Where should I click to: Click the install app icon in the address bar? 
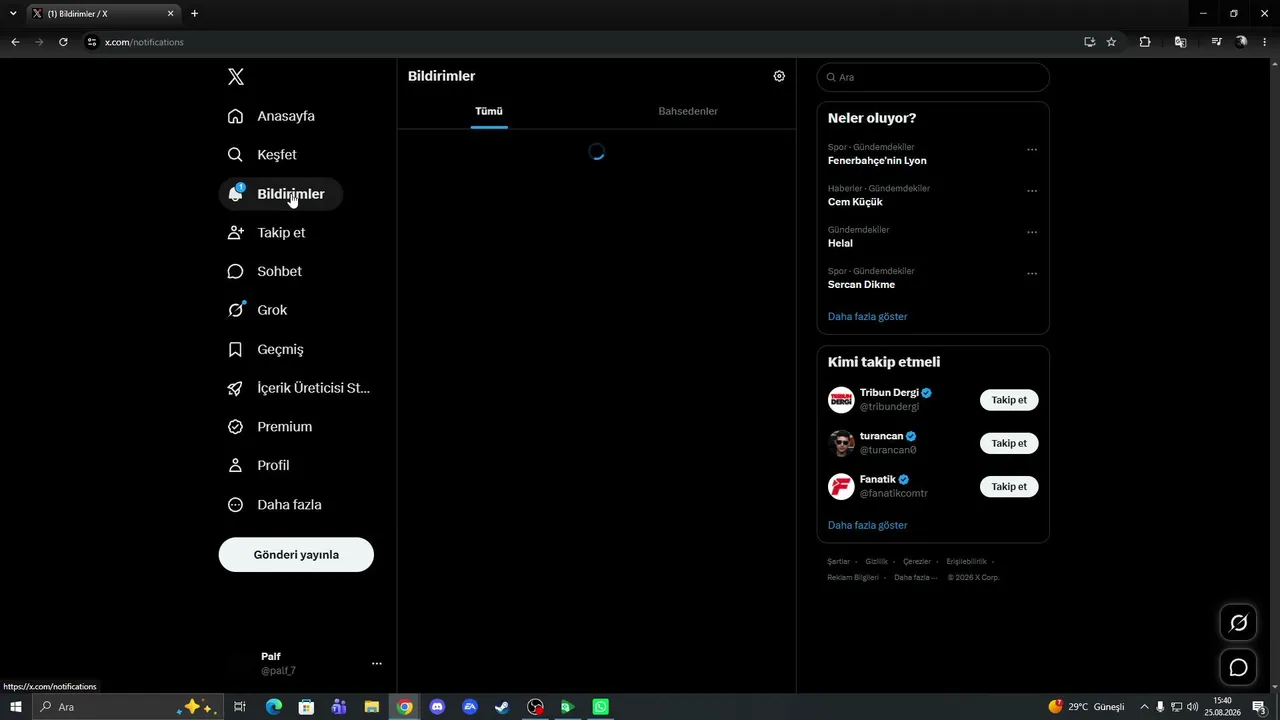click(1089, 42)
